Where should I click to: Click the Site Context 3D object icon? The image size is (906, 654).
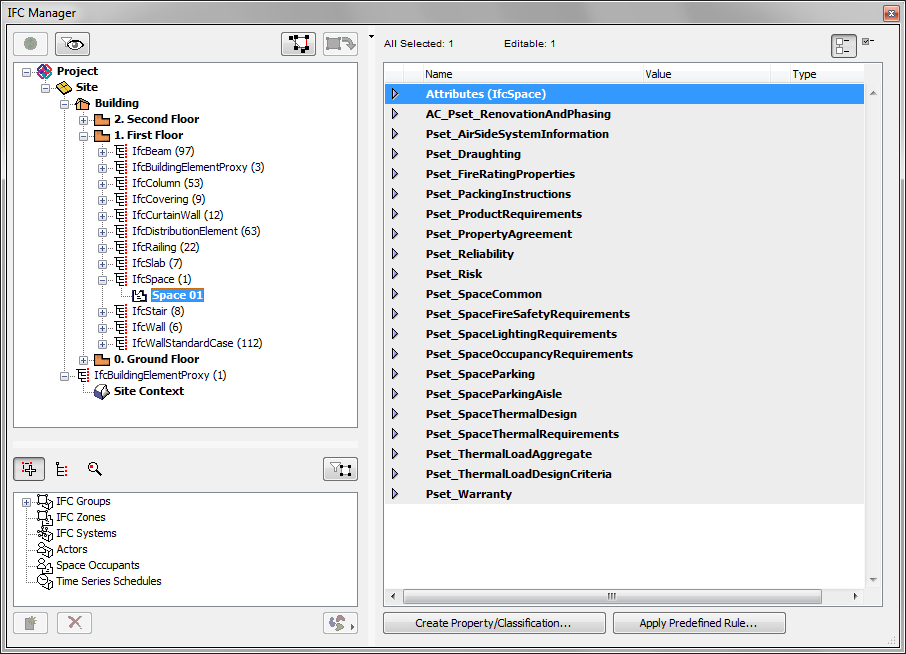[102, 392]
